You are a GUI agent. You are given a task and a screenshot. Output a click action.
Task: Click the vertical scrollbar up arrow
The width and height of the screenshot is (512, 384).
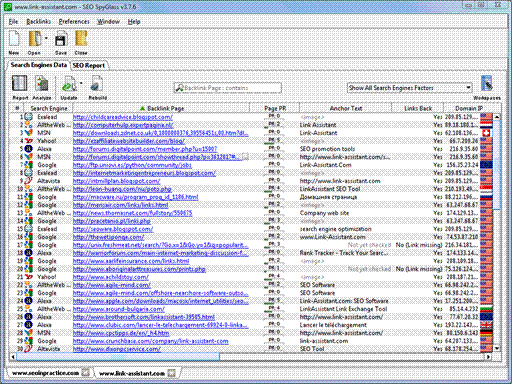click(x=497, y=117)
